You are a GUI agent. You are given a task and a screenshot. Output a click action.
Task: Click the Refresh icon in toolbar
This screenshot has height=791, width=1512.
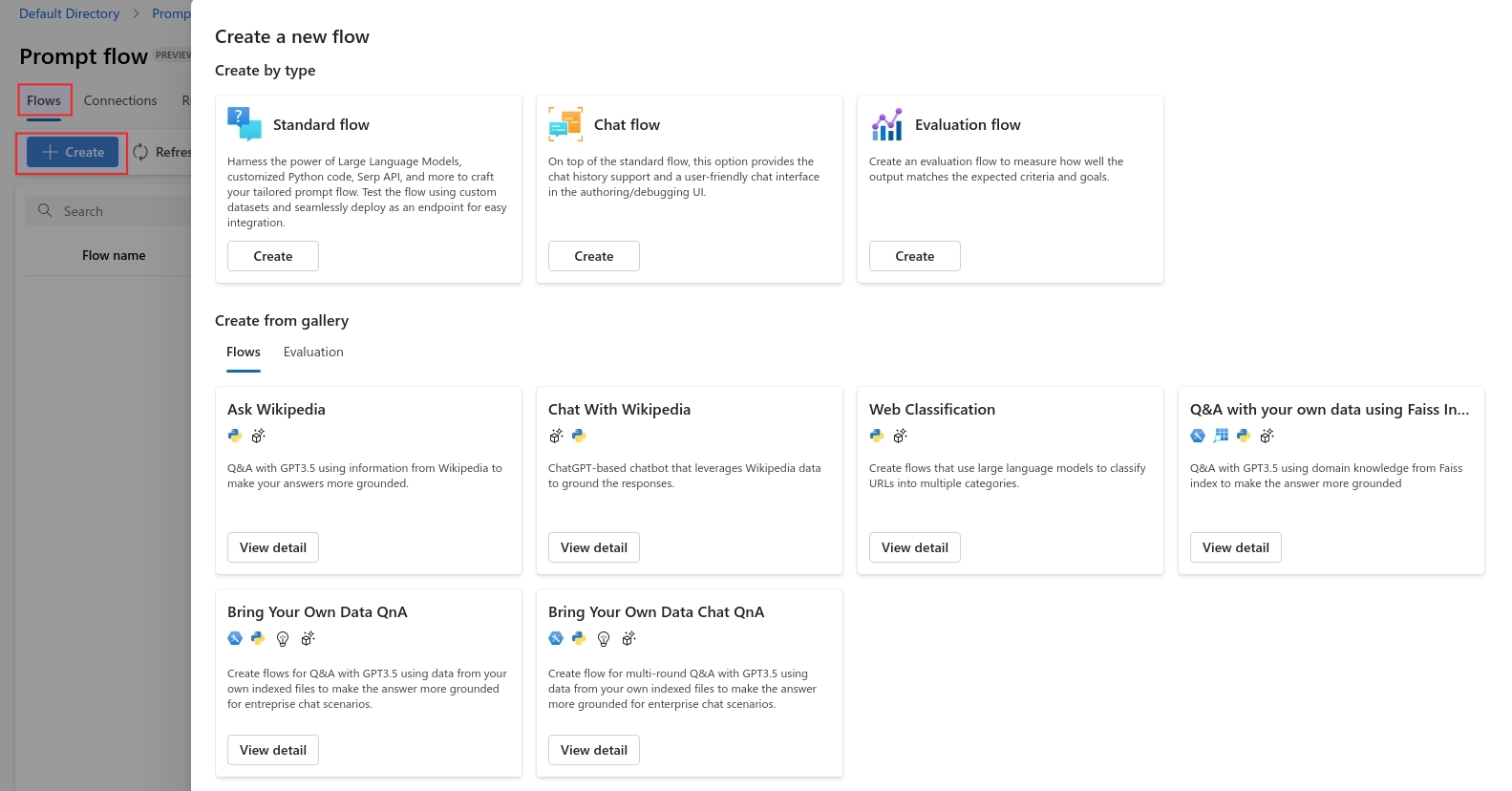[x=141, y=152]
